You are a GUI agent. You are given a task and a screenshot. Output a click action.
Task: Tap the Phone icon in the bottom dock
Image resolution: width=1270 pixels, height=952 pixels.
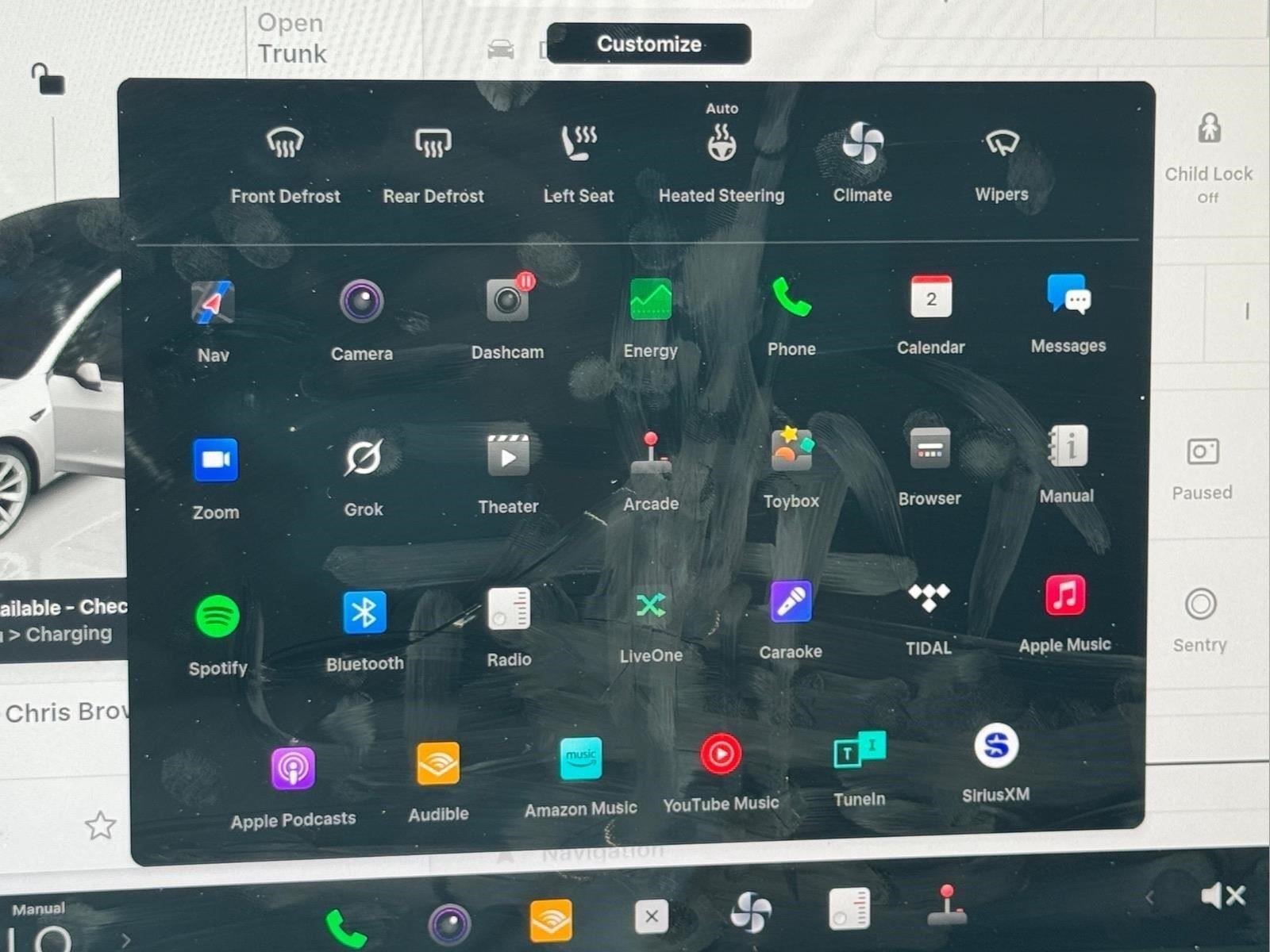point(346,929)
